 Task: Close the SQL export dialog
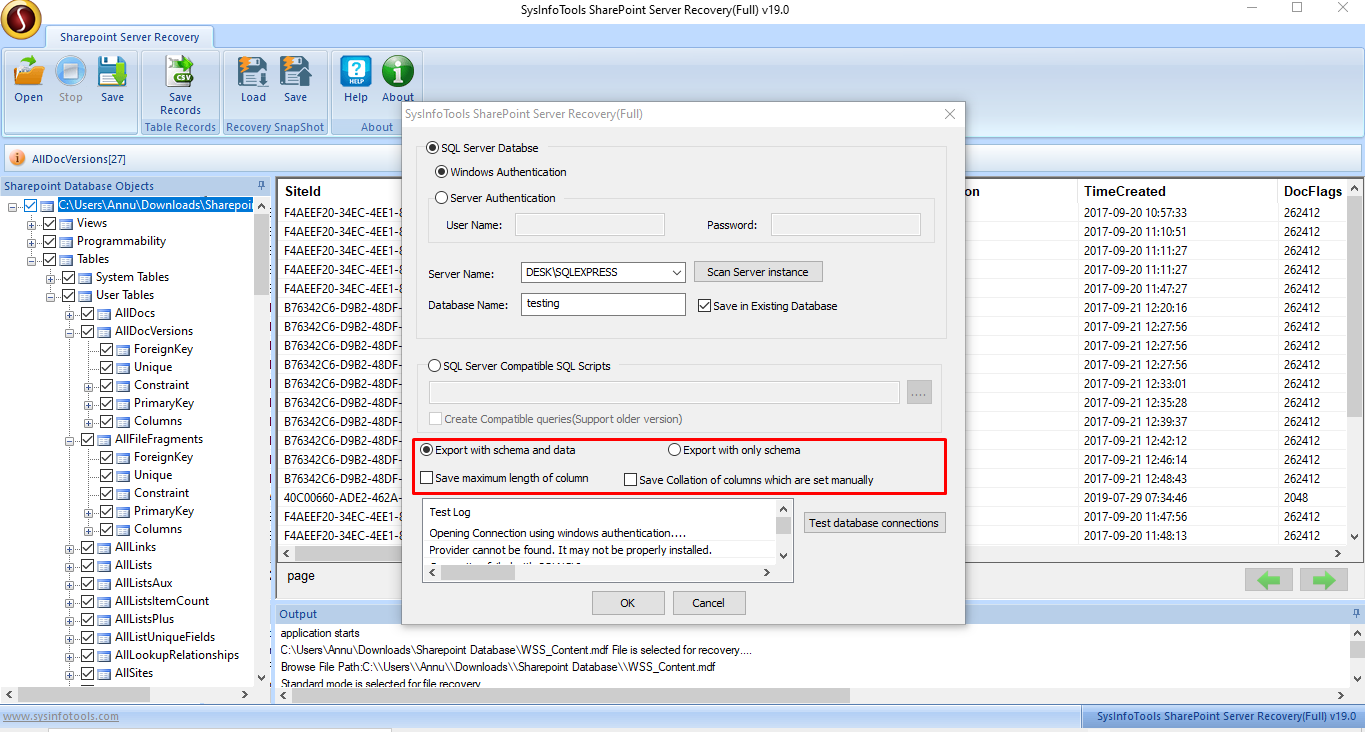point(949,114)
